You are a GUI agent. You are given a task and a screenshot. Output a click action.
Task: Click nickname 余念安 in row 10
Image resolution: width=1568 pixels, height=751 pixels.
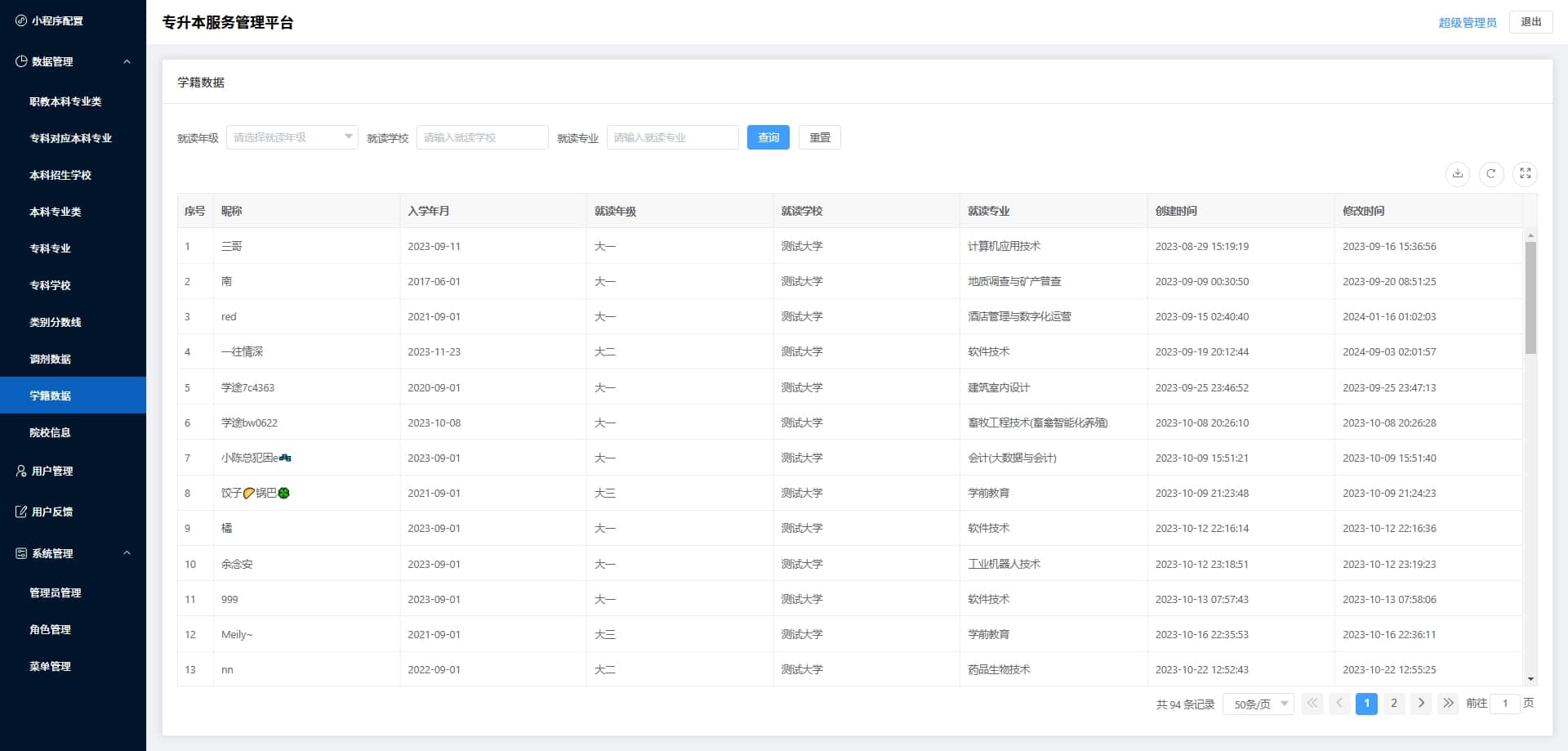[x=237, y=564]
